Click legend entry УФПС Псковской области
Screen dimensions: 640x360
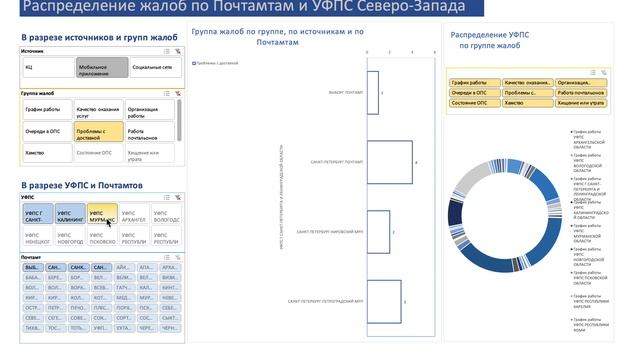[x=589, y=278]
